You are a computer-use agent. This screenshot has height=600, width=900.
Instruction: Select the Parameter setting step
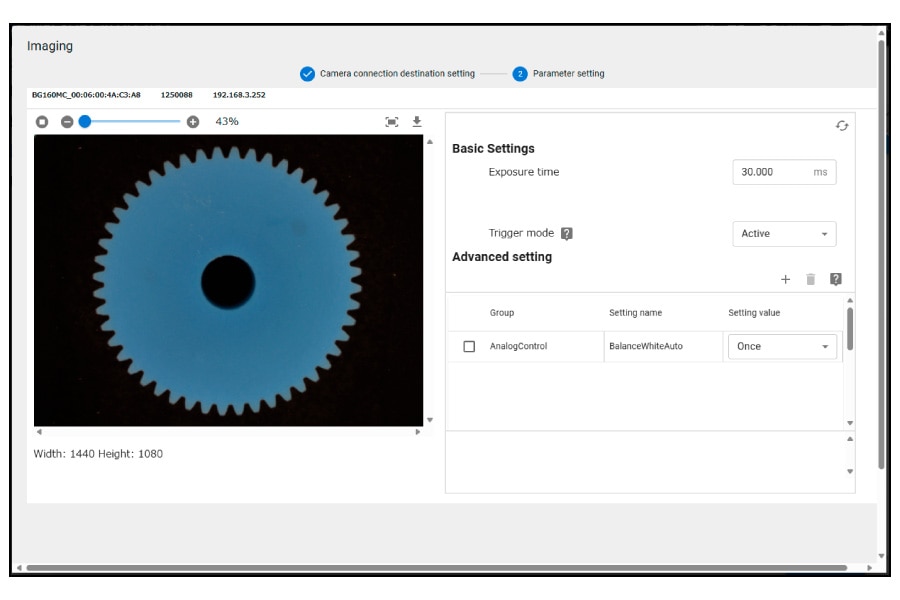pos(558,74)
